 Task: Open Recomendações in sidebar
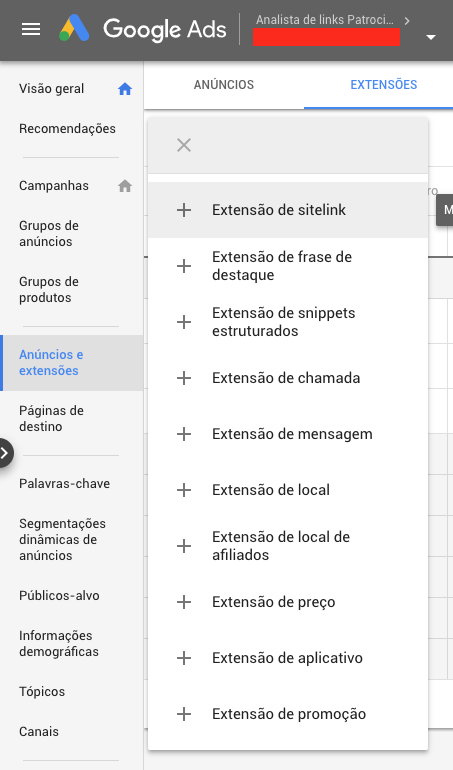(67, 129)
